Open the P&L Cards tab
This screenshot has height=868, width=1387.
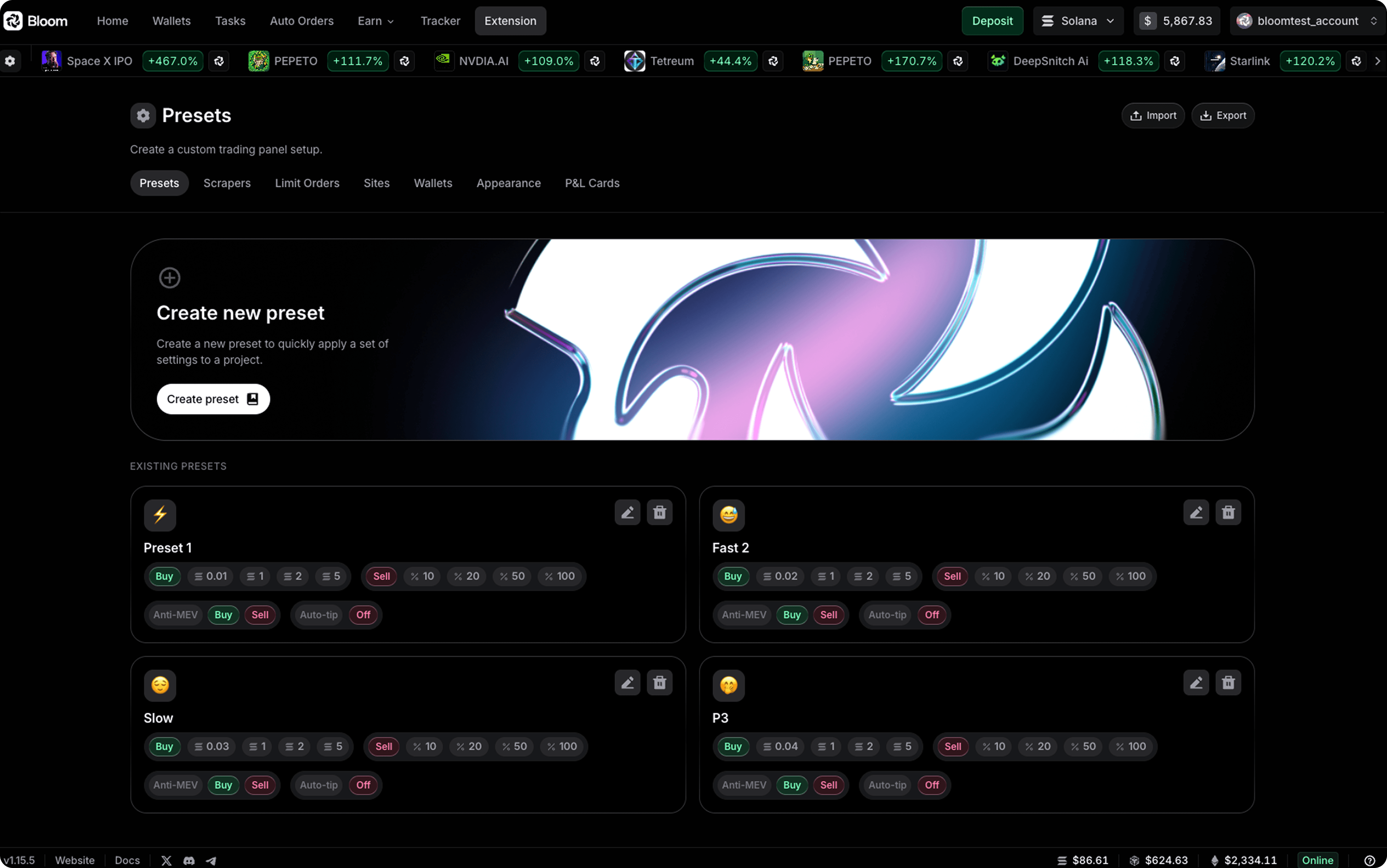click(592, 183)
